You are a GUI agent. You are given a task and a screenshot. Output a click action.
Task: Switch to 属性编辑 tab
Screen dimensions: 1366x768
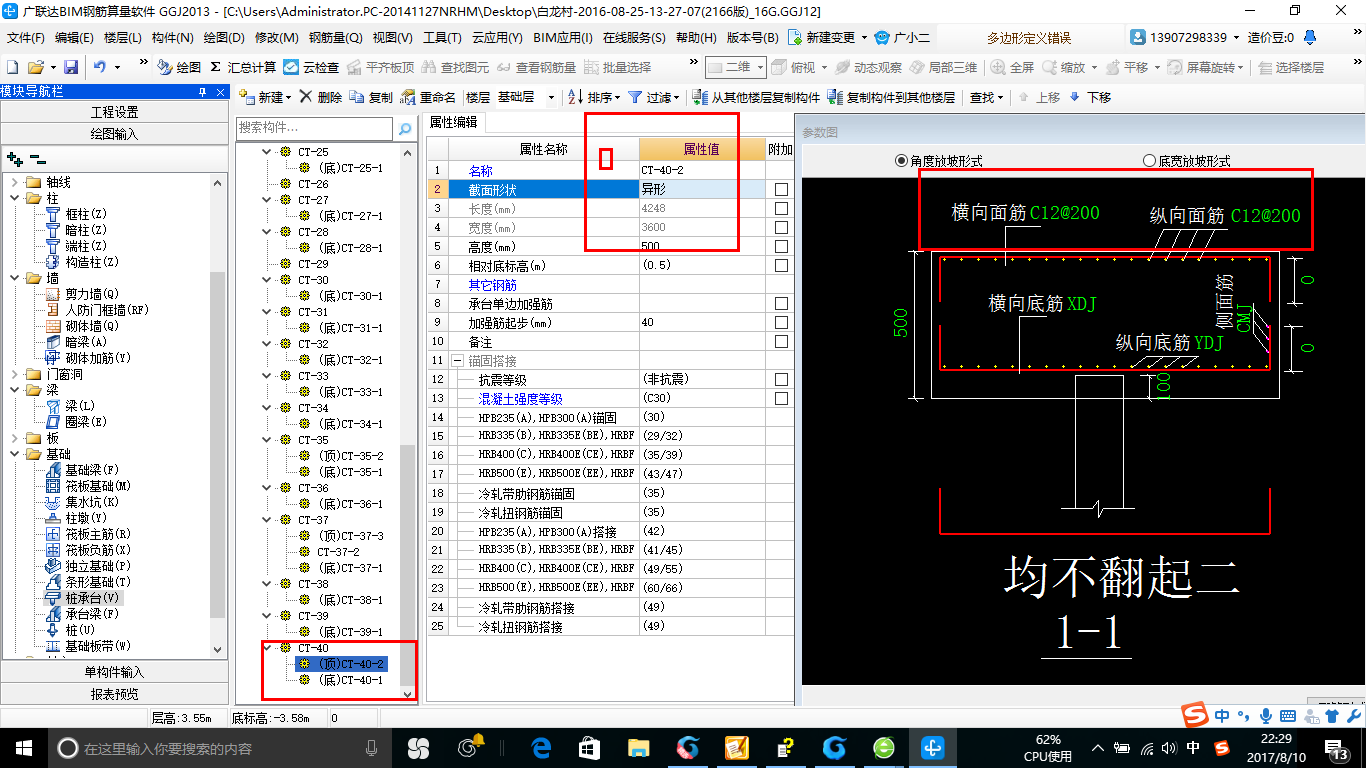point(454,123)
